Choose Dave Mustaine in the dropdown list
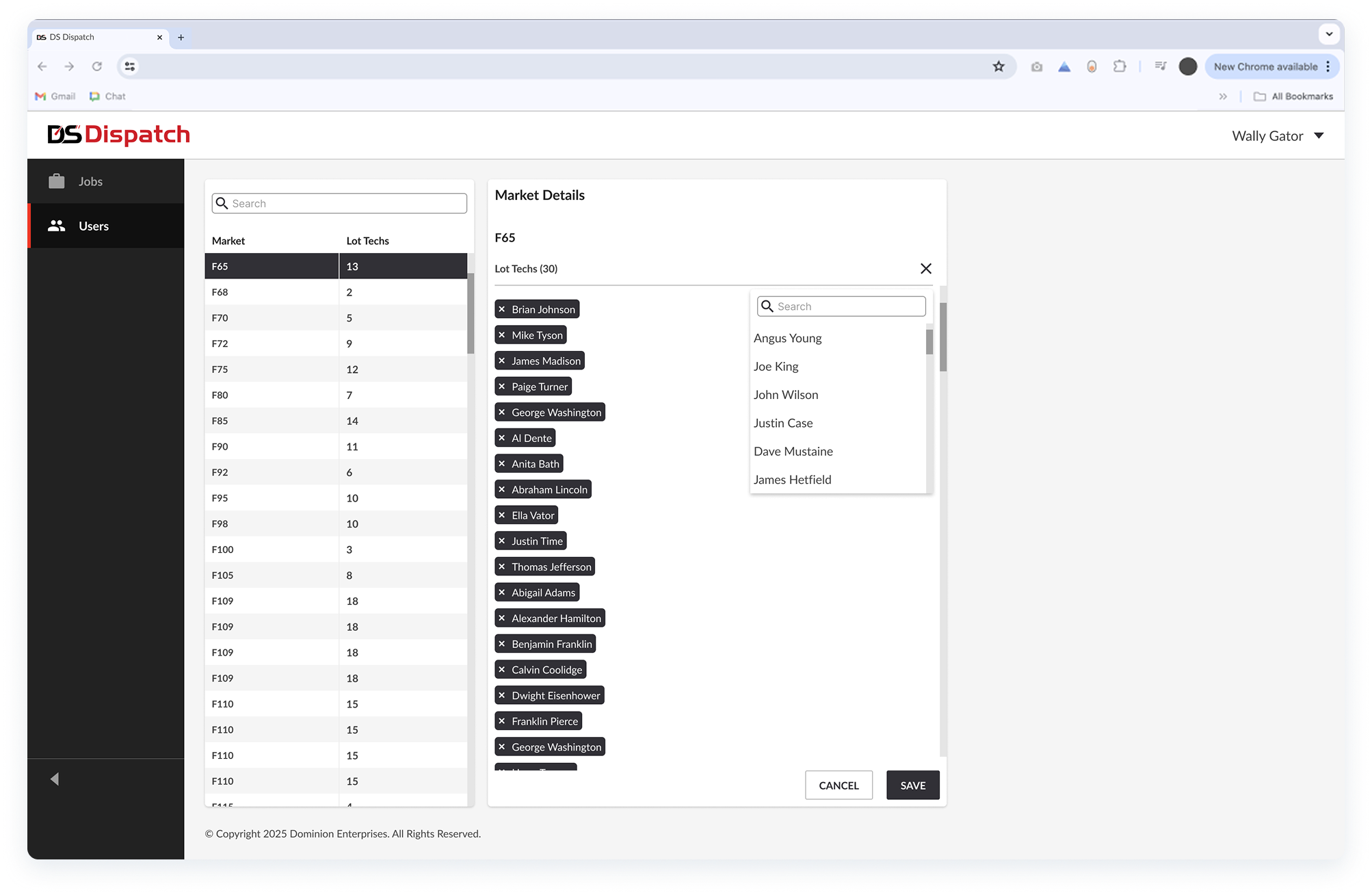This screenshot has width=1372, height=895. coord(793,452)
